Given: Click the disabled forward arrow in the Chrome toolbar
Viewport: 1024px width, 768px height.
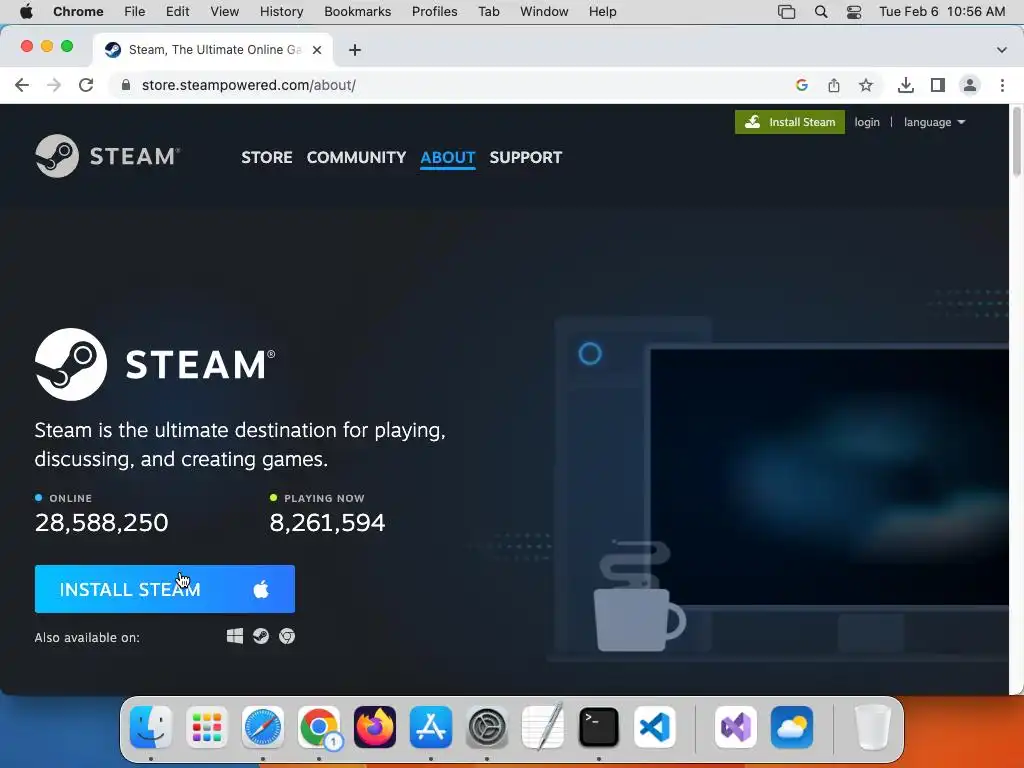Looking at the screenshot, I should point(54,85).
